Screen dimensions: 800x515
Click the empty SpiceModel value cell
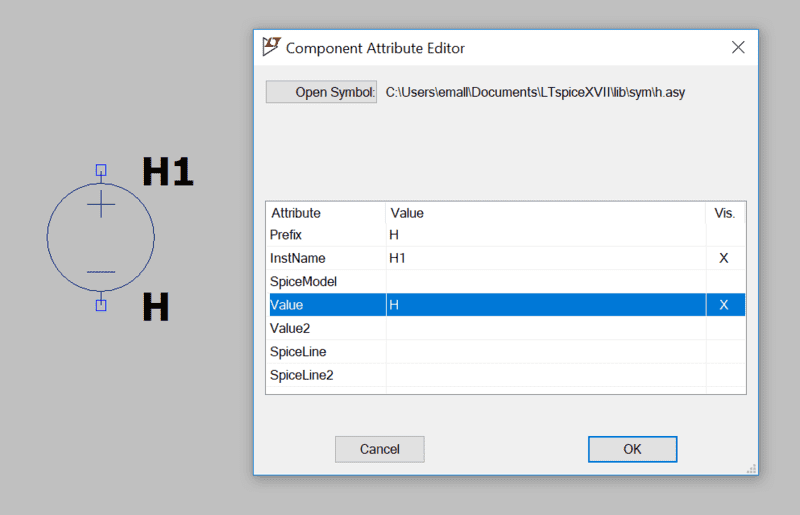point(545,282)
